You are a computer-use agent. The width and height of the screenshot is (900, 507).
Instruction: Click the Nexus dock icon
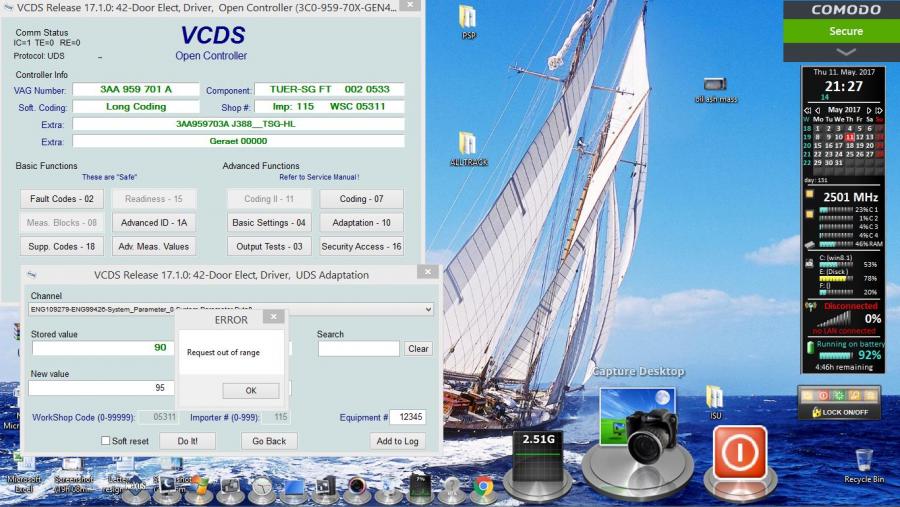pos(135,487)
